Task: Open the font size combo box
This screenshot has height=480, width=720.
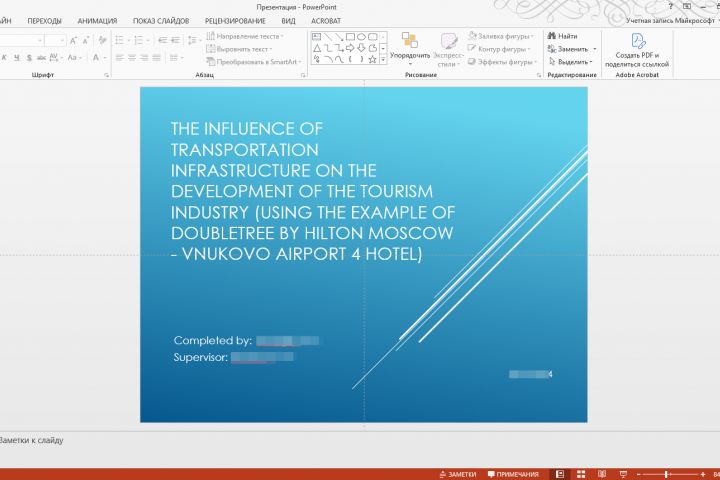Action: 55,40
